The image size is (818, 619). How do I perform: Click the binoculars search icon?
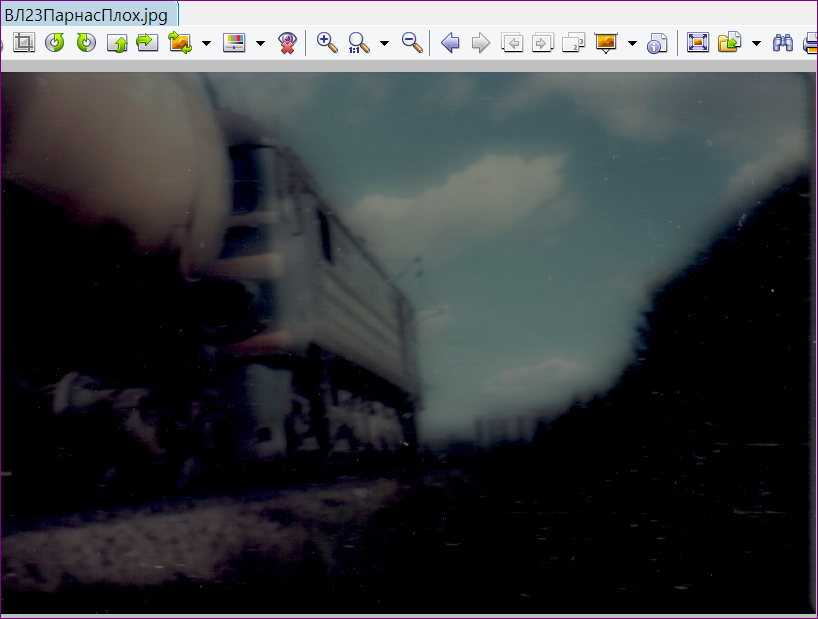pos(783,43)
